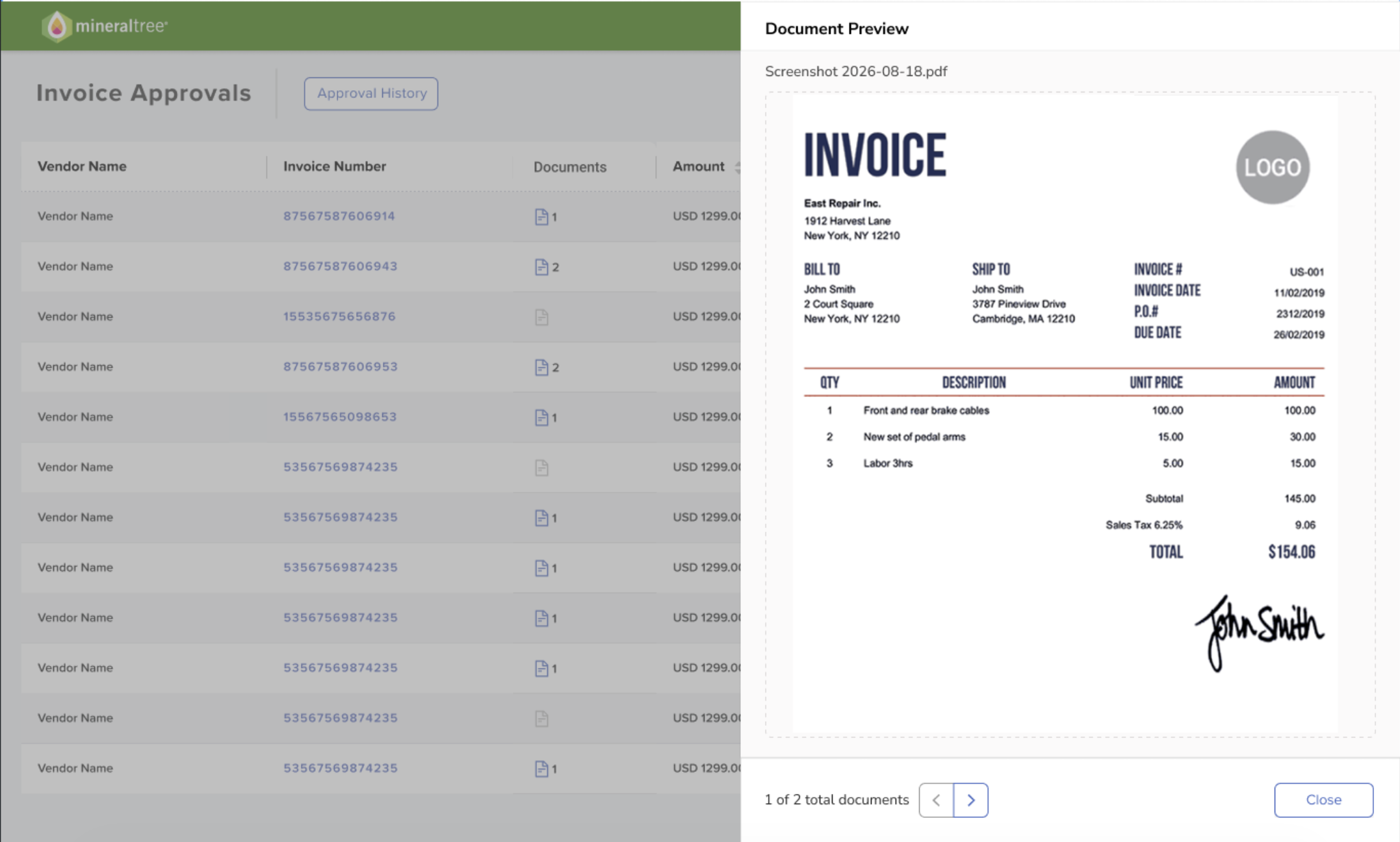
Task: Open documents icon for invoice 87567587606943
Action: [x=541, y=267]
